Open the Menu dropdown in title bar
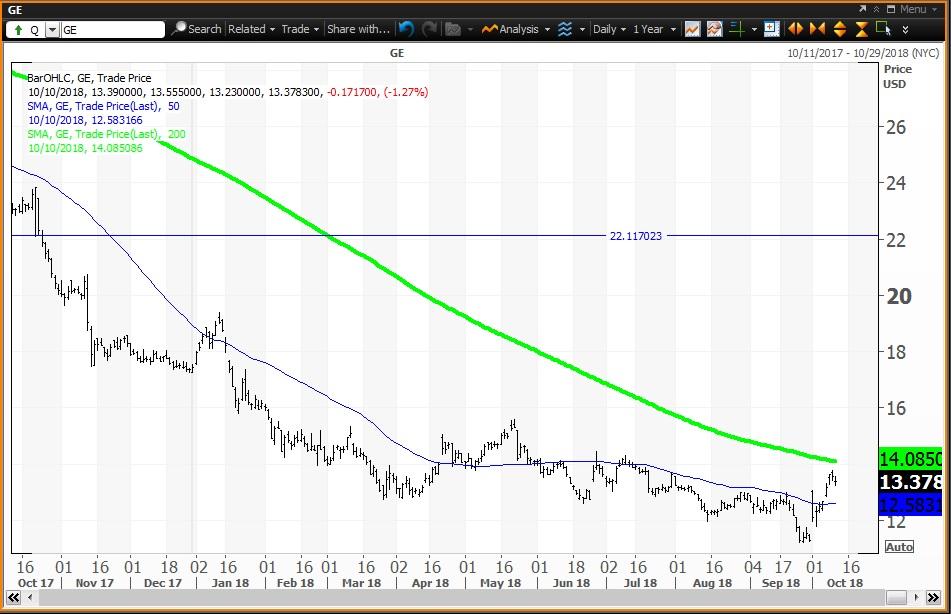 click(918, 9)
